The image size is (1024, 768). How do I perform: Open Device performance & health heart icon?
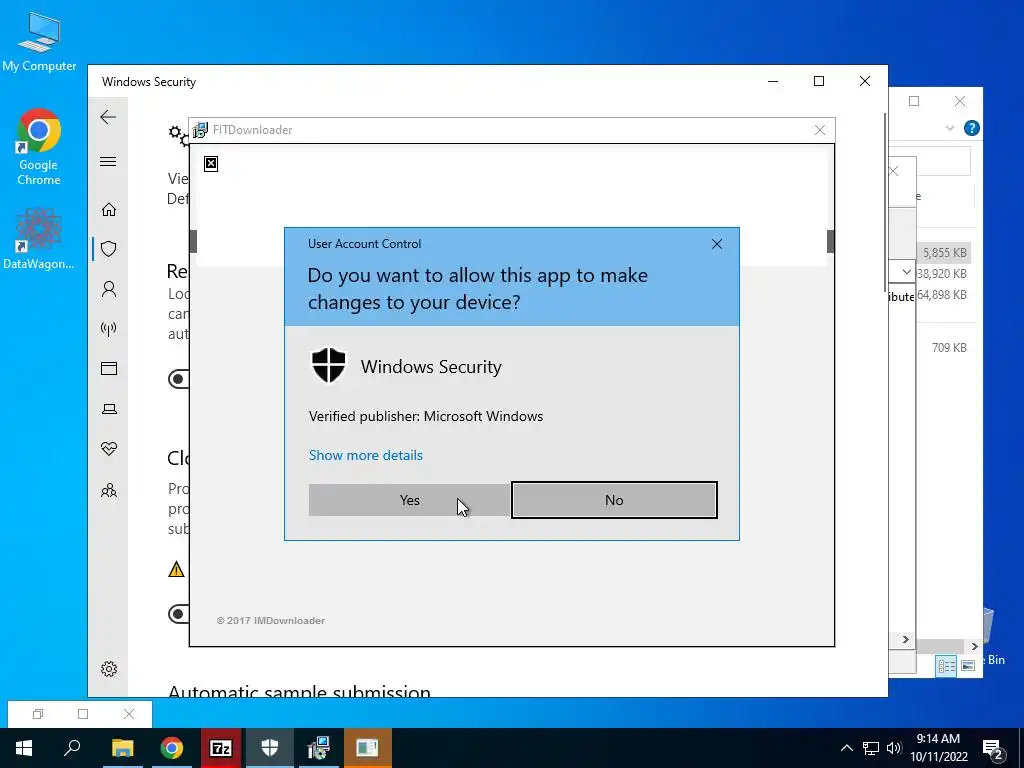[x=109, y=449]
